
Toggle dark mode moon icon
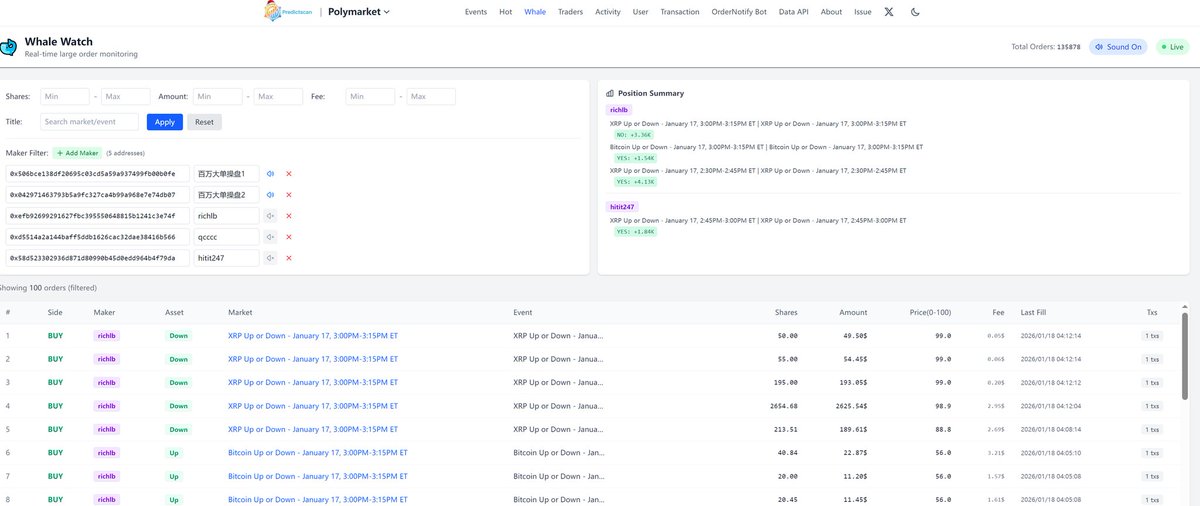(x=915, y=12)
